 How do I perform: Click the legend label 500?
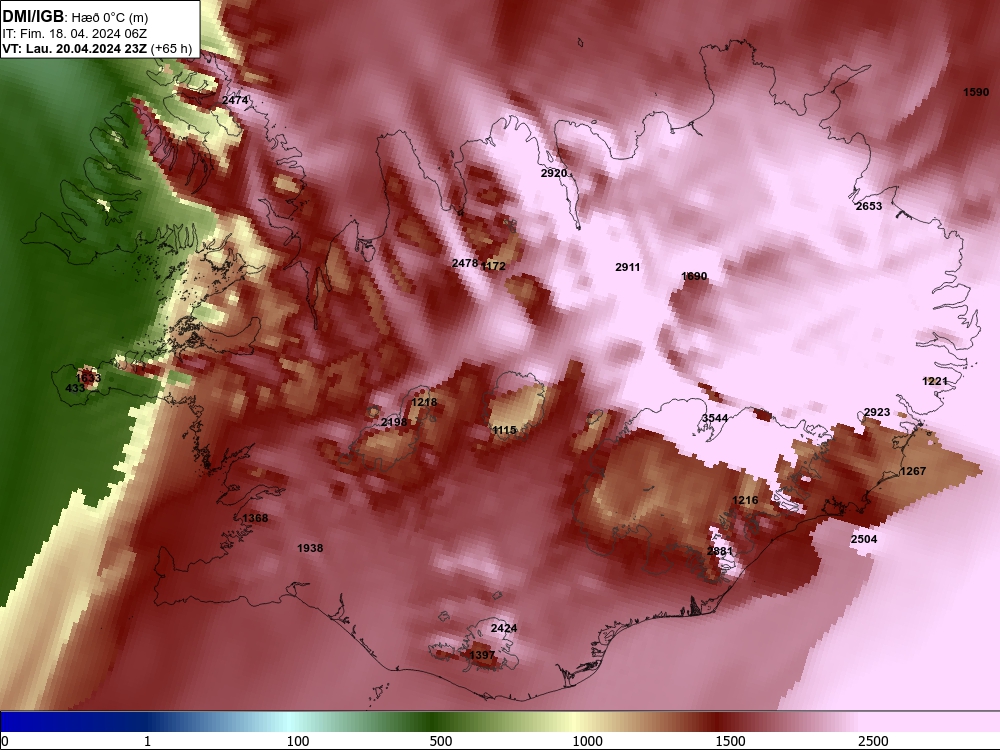point(441,741)
